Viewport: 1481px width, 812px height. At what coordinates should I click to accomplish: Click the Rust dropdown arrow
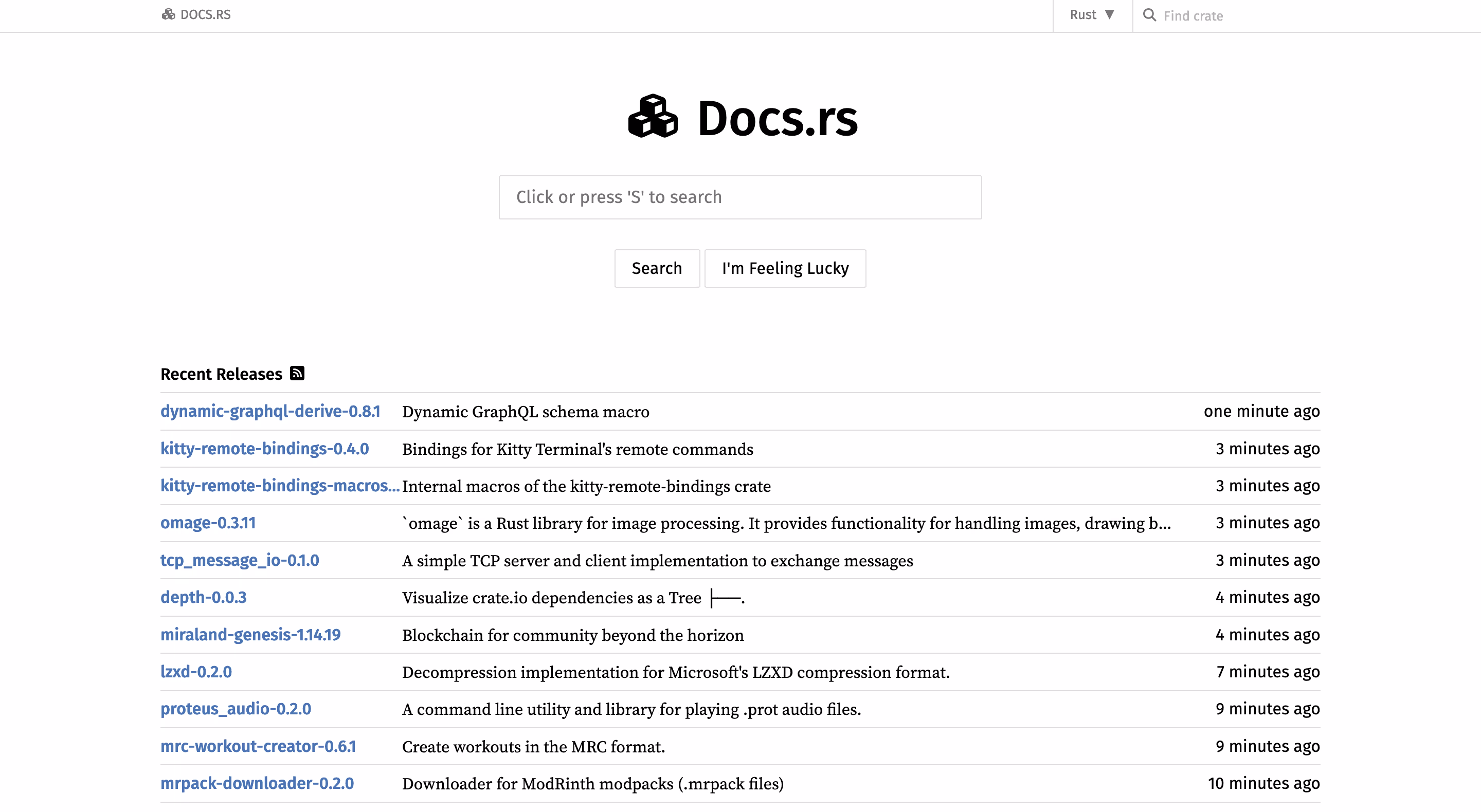tap(1110, 14)
